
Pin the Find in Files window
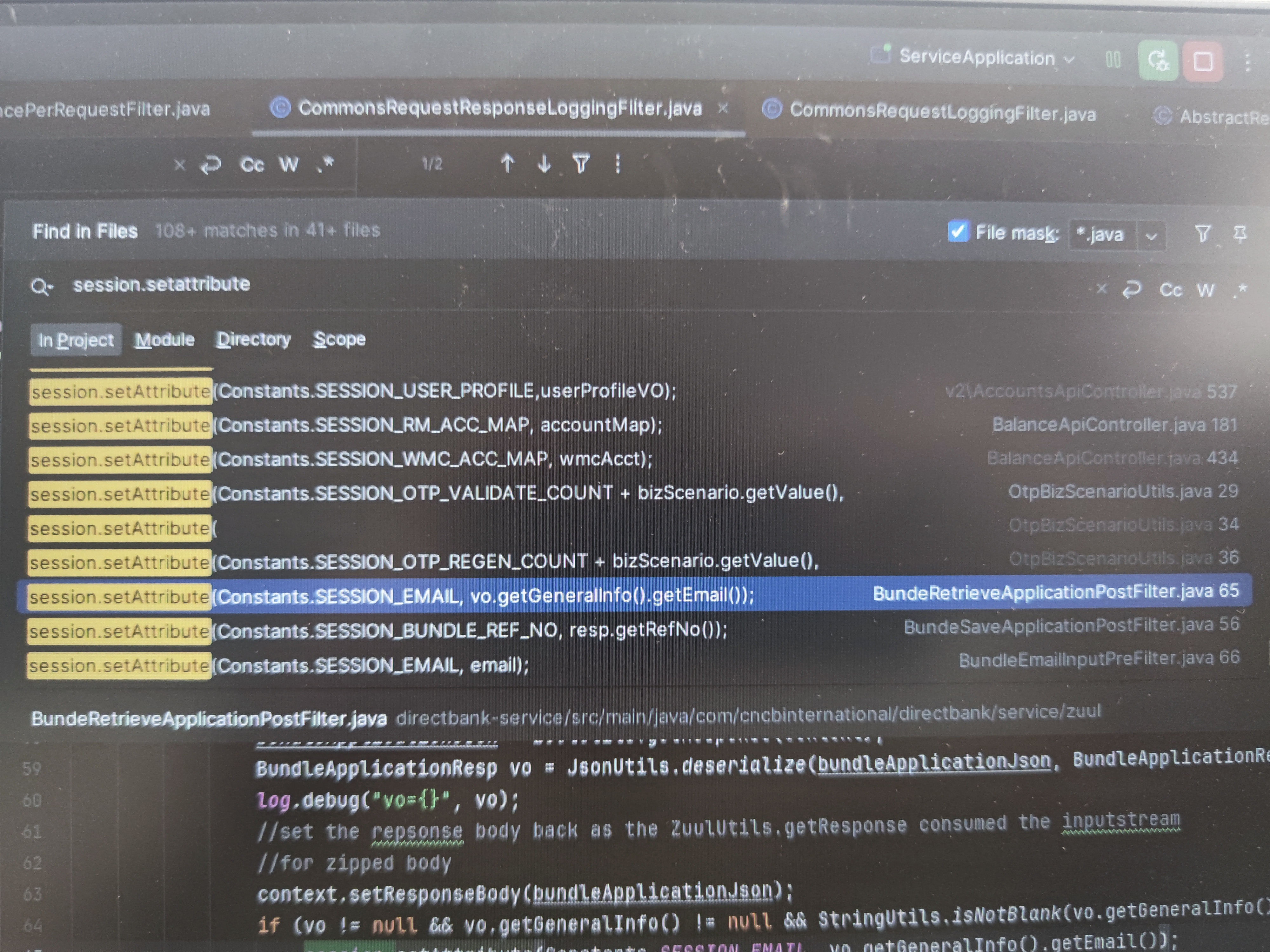point(1240,234)
